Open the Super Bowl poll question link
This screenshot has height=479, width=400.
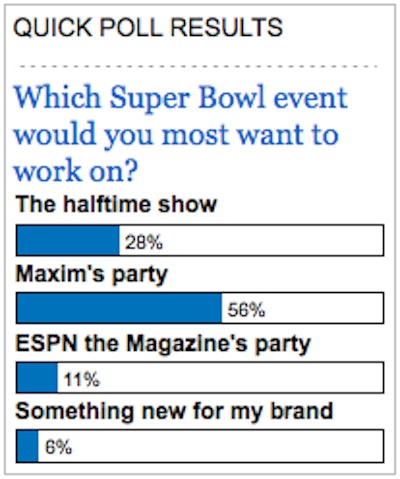pyautogui.click(x=180, y=134)
